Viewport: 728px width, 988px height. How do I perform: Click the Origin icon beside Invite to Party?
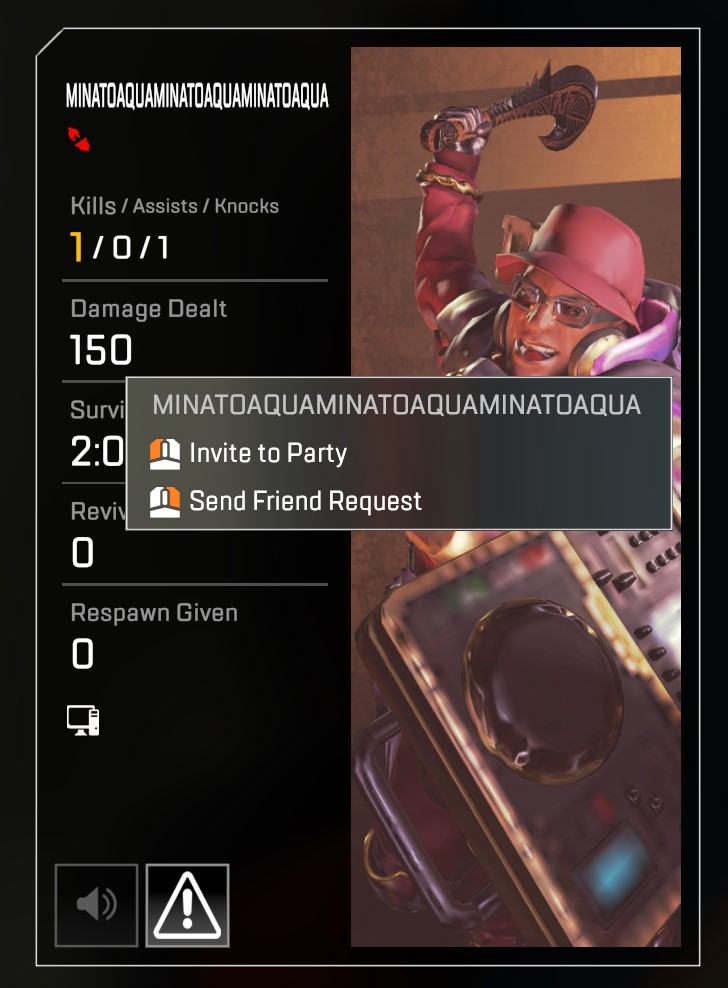(165, 454)
